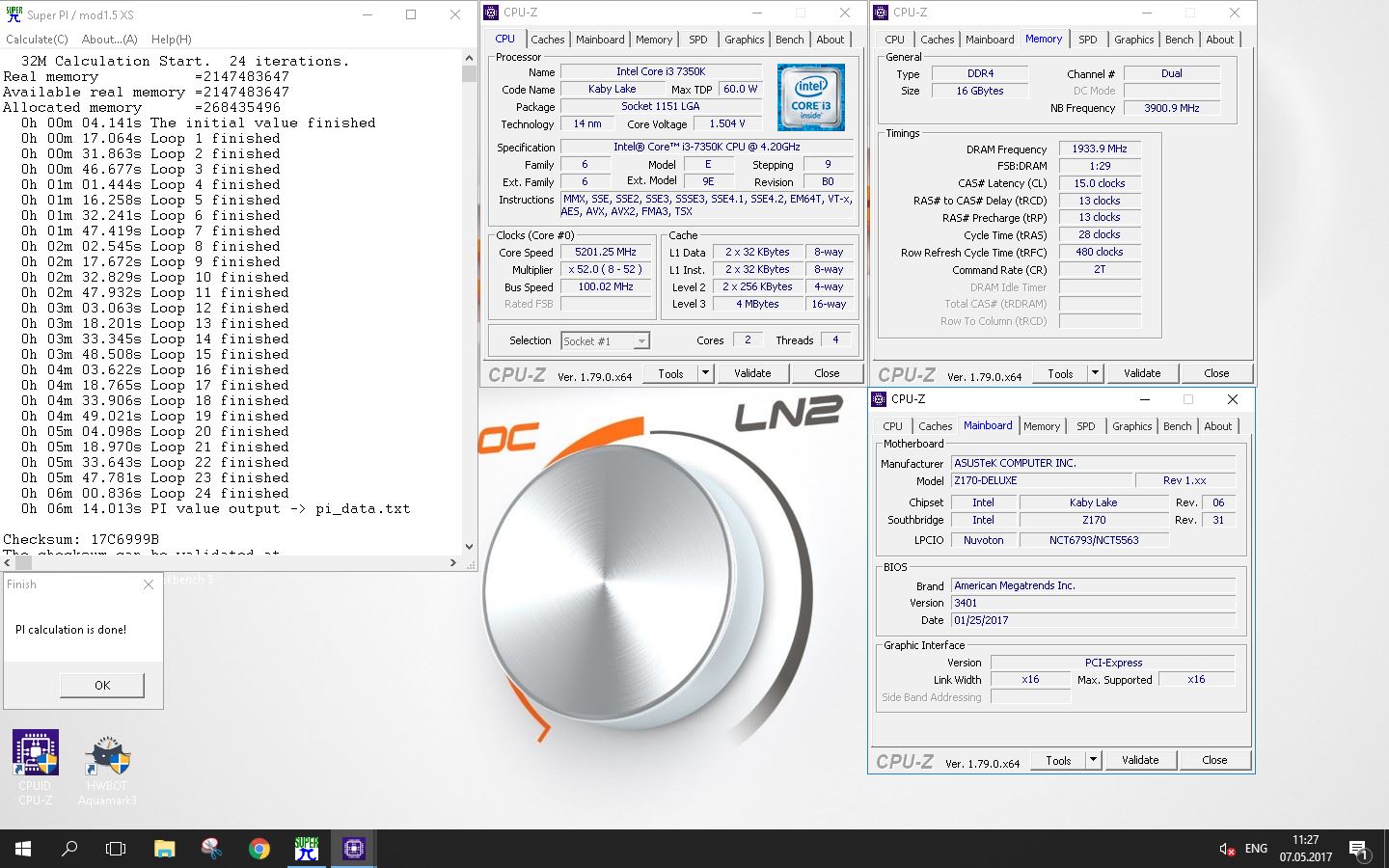Expand Tools dropdown arrow in the Mainboard window
Image resolution: width=1389 pixels, height=868 pixels.
coord(1093,760)
